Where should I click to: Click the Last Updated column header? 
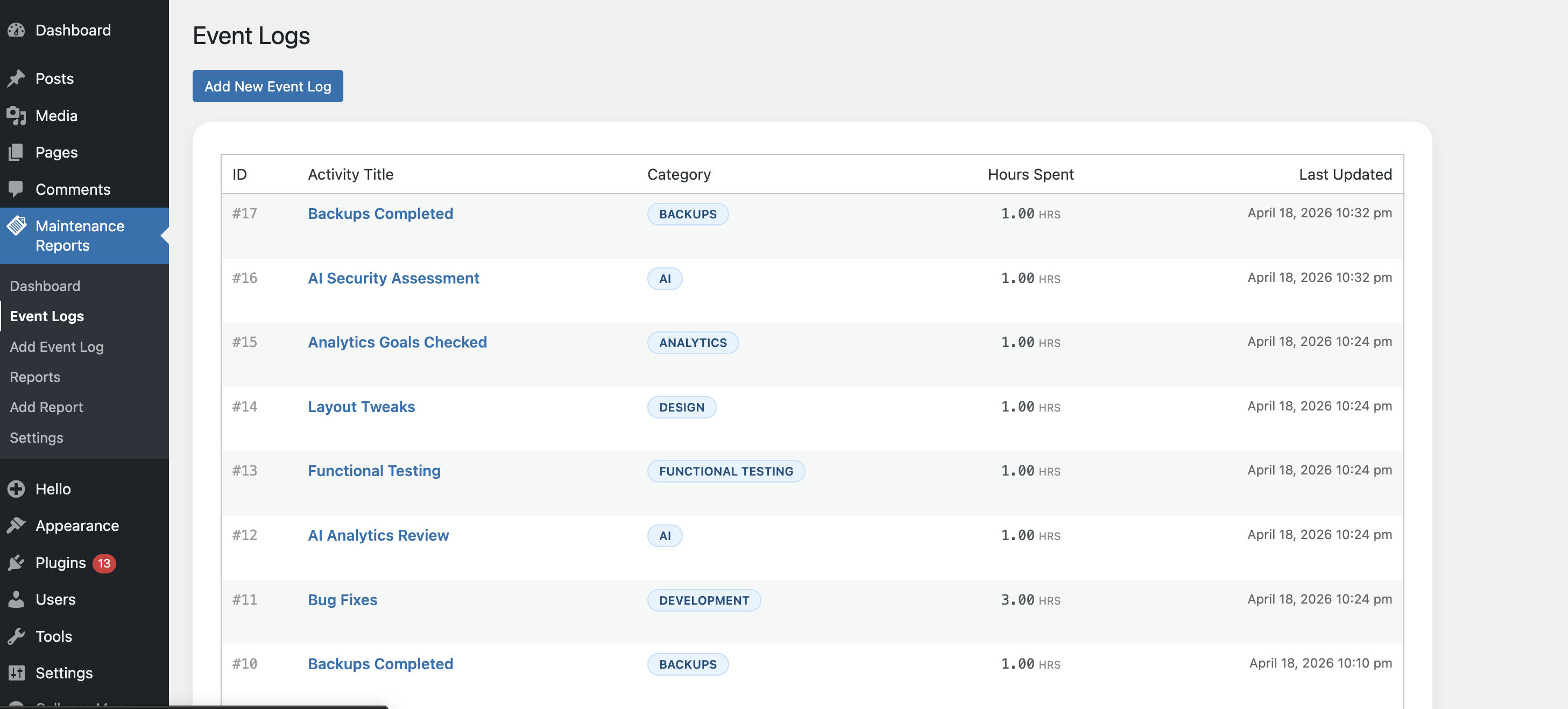1345,174
